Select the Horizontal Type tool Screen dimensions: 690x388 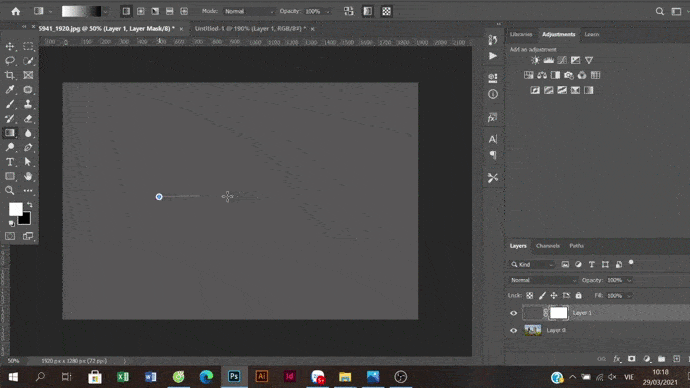coord(10,162)
